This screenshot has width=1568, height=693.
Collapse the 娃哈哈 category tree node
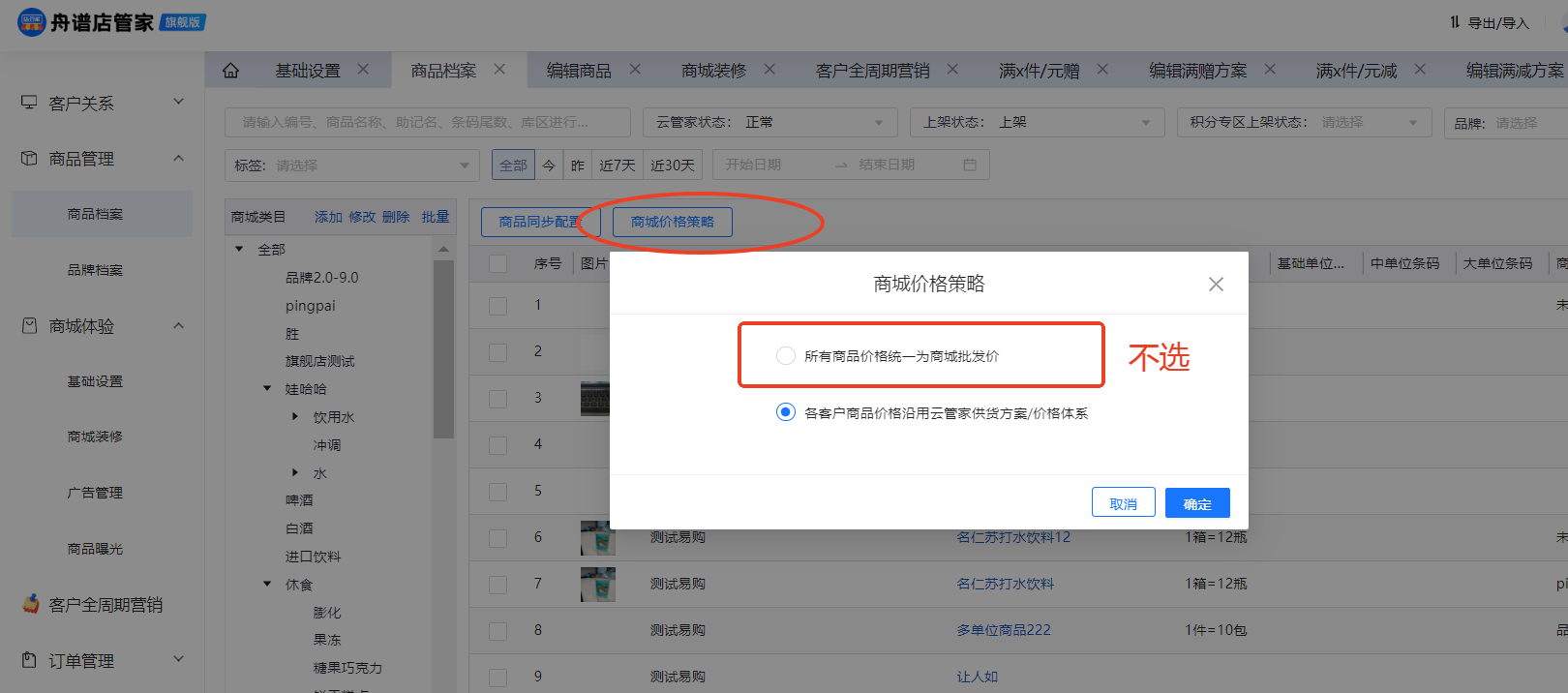coord(268,389)
